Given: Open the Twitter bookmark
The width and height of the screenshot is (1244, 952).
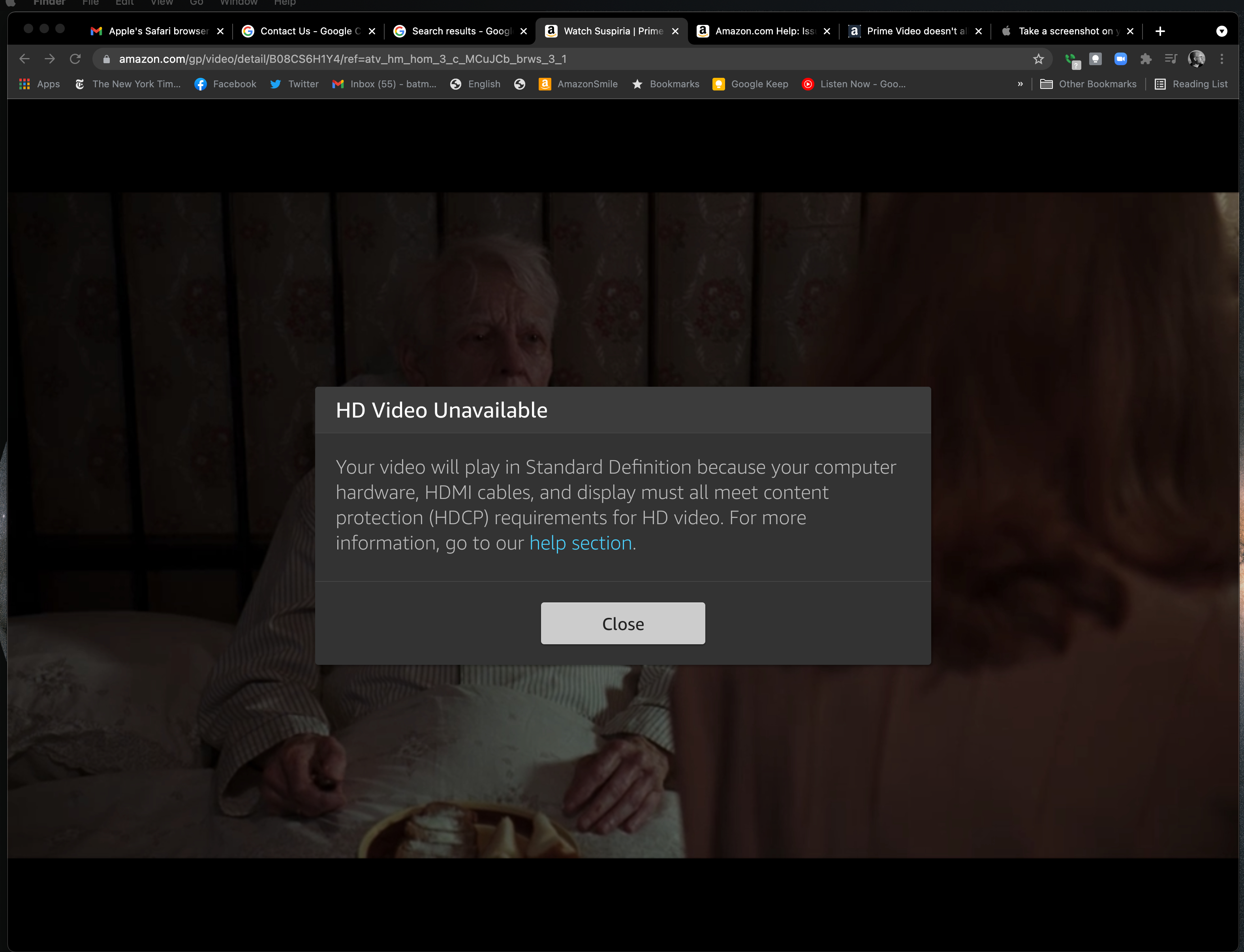Looking at the screenshot, I should click(x=294, y=84).
